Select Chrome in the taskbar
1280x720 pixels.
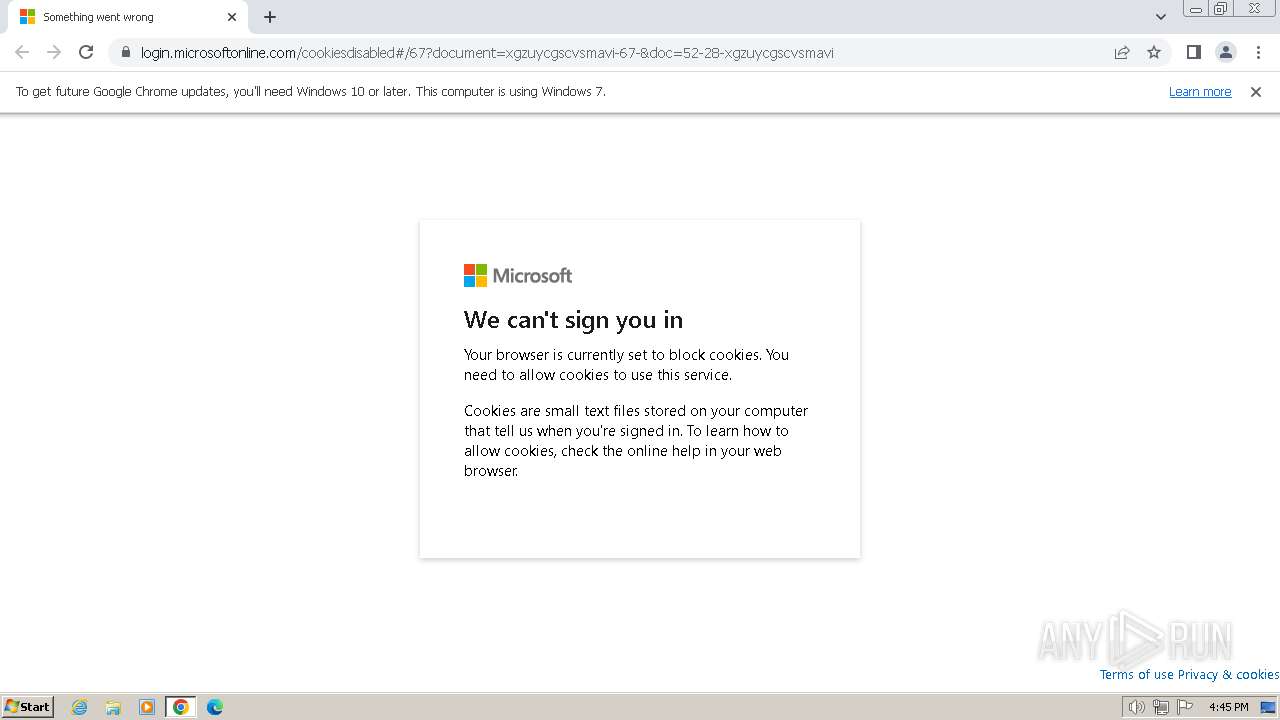181,707
